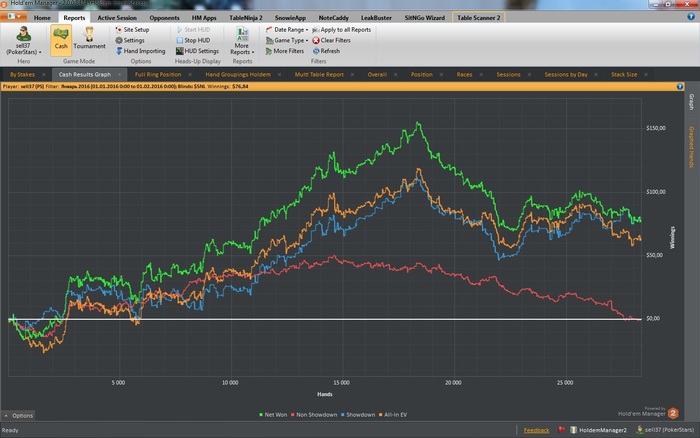Close the Multi Table Report tab
Viewport: 700px width, 438px height.
point(352,75)
